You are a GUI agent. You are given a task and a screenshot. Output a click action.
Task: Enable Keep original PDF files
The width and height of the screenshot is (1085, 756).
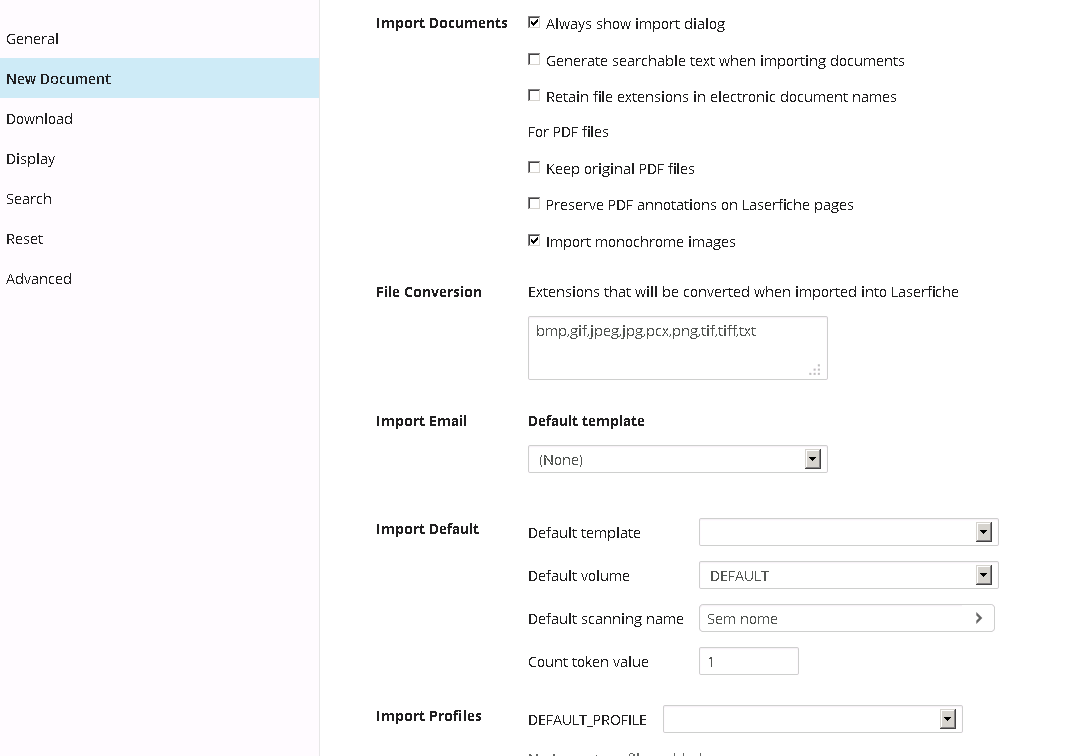point(534,168)
